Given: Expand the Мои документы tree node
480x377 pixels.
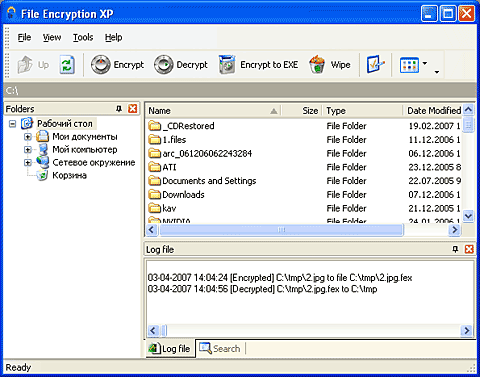Looking at the screenshot, I should click(28, 137).
